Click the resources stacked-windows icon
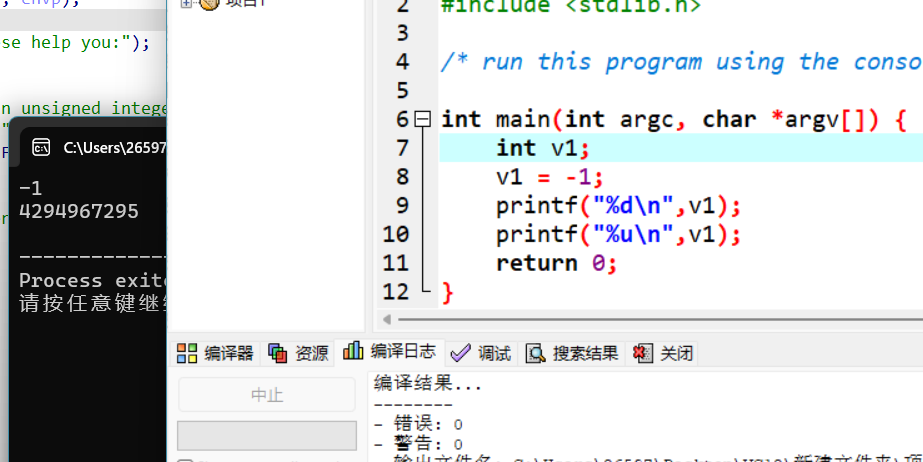This screenshot has height=462, width=923. point(278,353)
